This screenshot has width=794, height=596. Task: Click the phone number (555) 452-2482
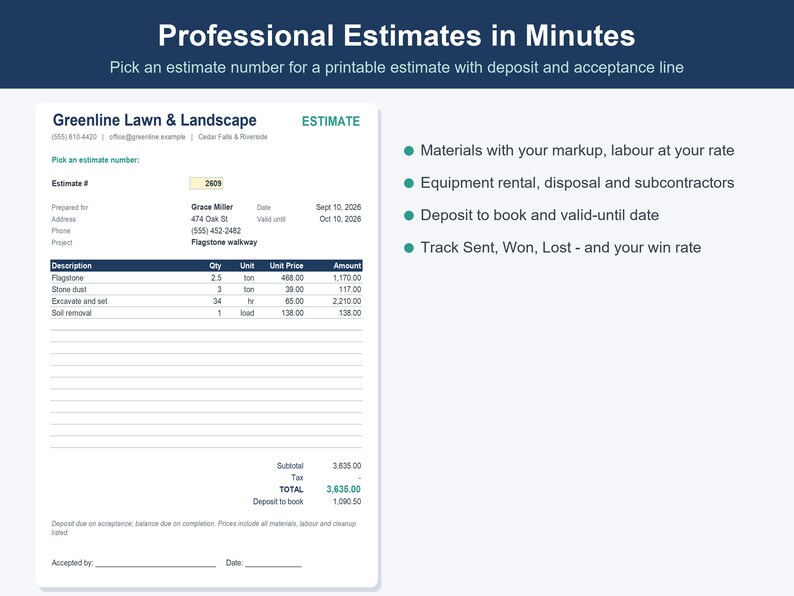pyautogui.click(x=216, y=230)
